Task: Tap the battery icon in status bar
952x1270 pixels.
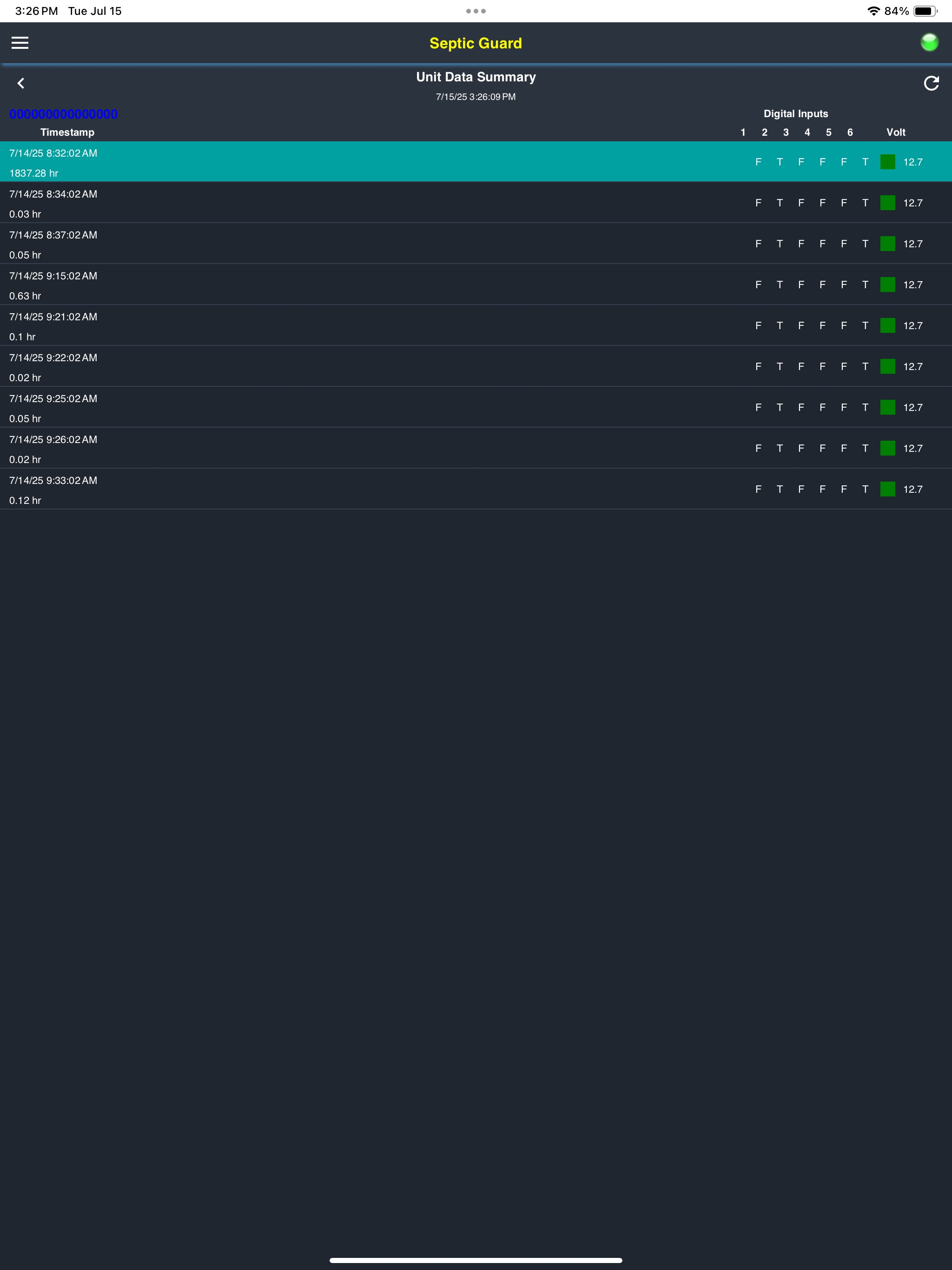Action: click(925, 11)
